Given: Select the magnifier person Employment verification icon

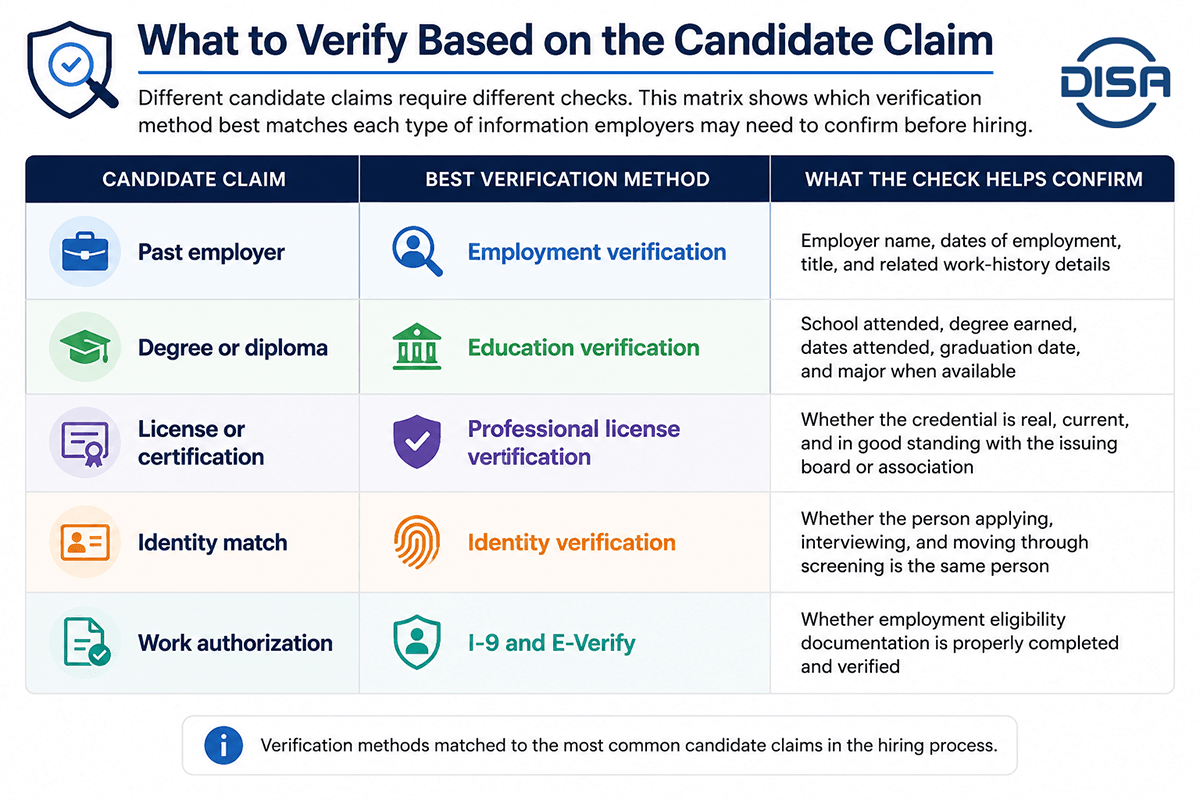Looking at the screenshot, I should tap(417, 252).
